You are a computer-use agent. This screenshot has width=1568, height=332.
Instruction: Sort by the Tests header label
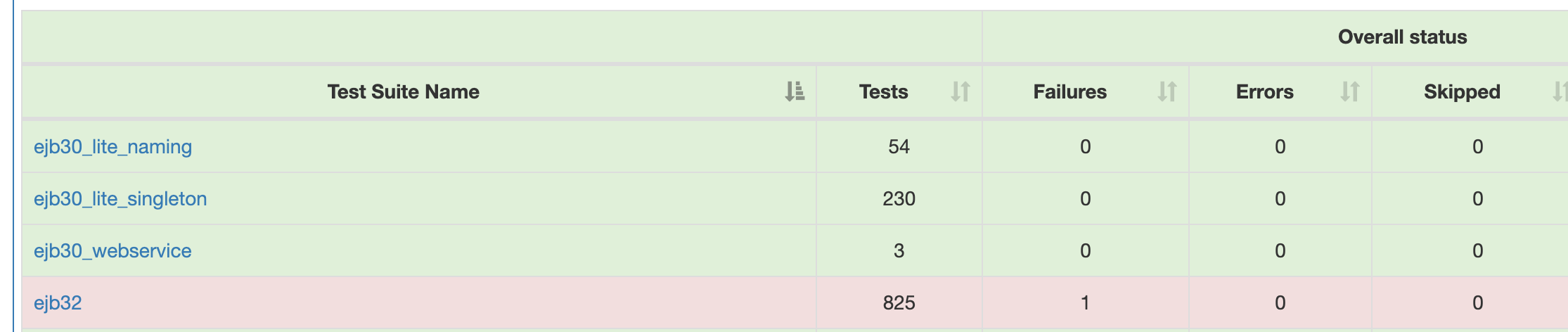click(x=883, y=91)
